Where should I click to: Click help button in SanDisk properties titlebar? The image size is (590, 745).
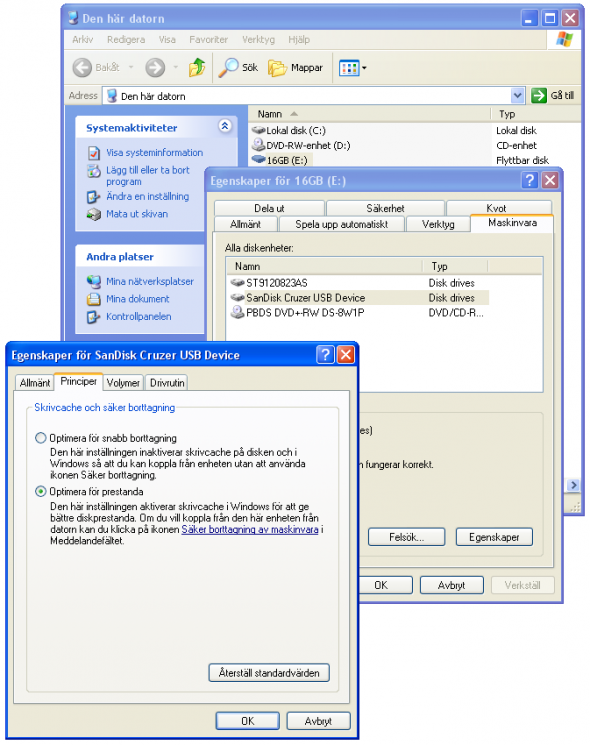(325, 355)
